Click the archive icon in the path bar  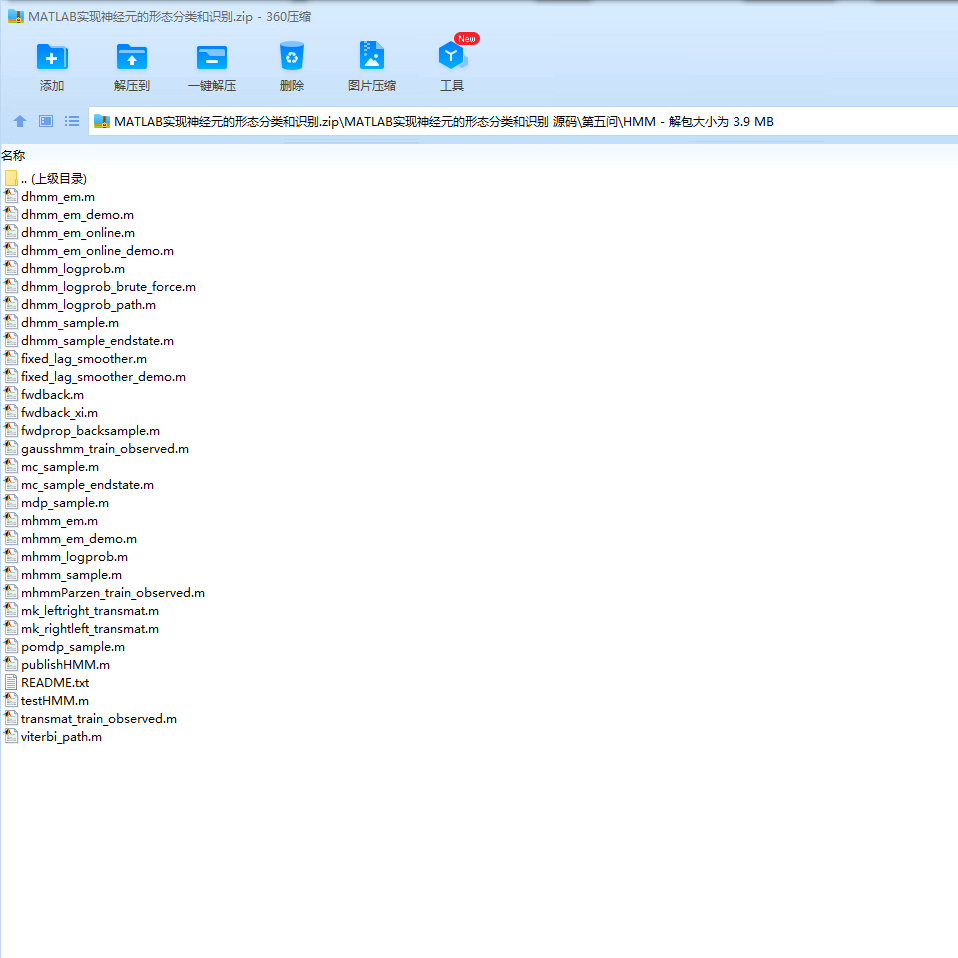101,122
